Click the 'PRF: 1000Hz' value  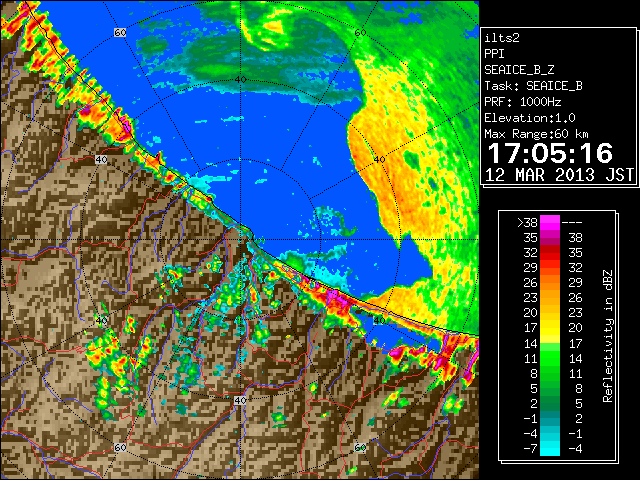click(523, 102)
